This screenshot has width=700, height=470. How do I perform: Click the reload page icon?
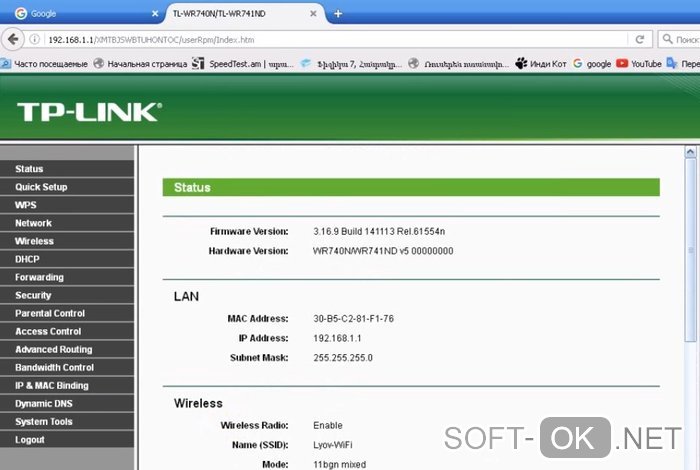point(640,39)
